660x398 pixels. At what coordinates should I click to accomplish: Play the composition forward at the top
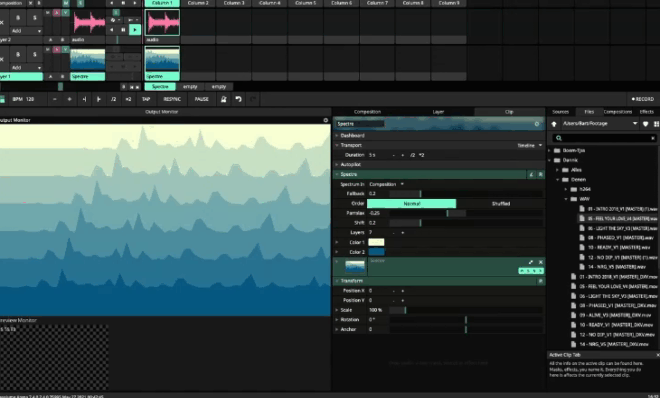click(135, 3)
